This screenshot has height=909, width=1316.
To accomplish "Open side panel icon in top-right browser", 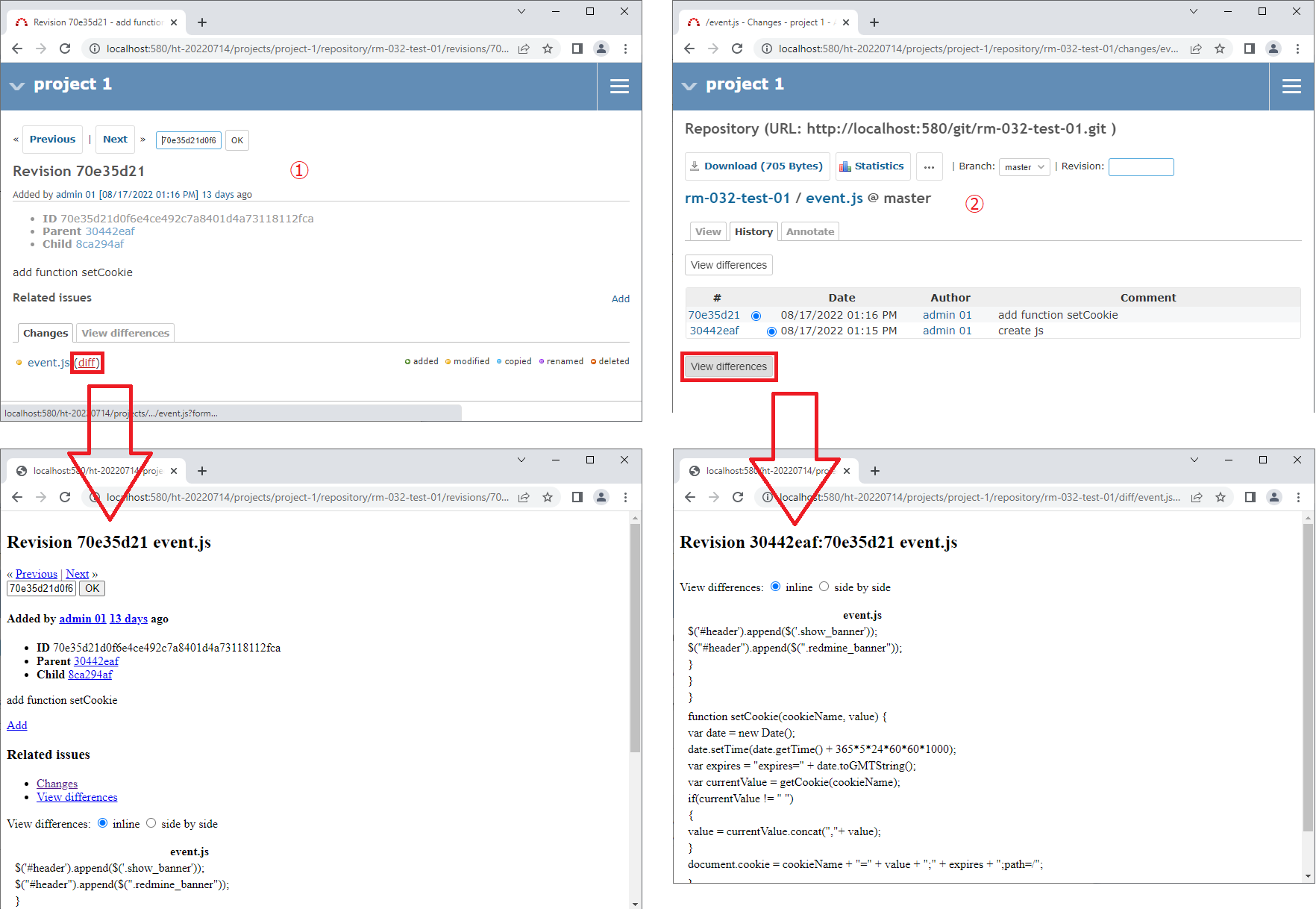I will [1250, 49].
